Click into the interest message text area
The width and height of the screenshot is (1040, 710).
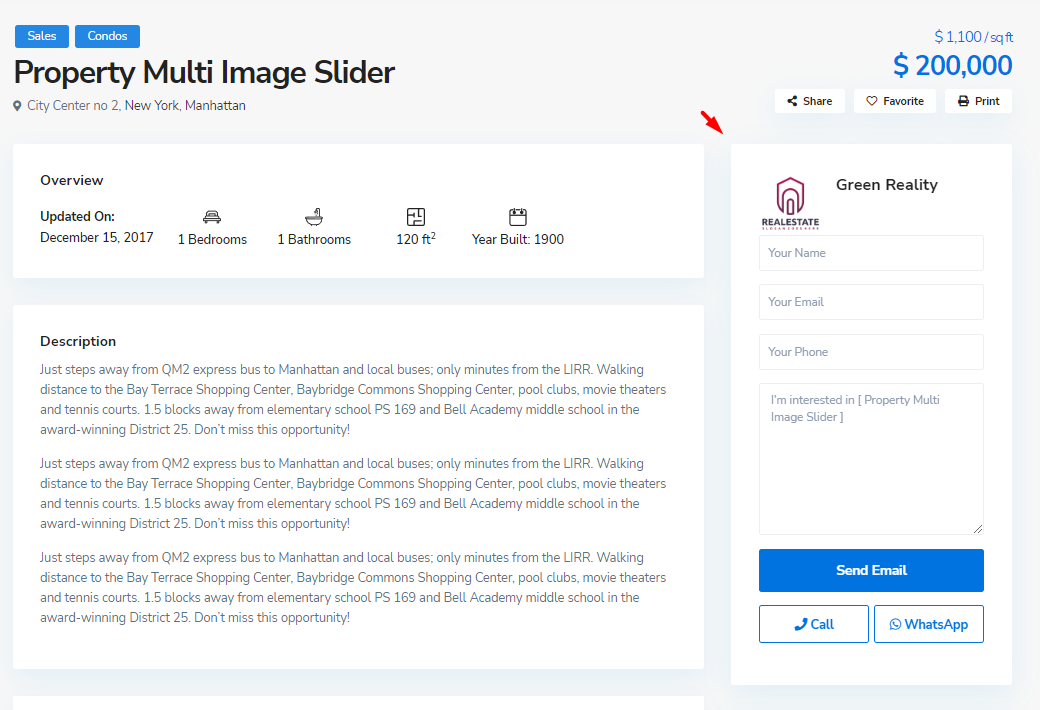(871, 459)
